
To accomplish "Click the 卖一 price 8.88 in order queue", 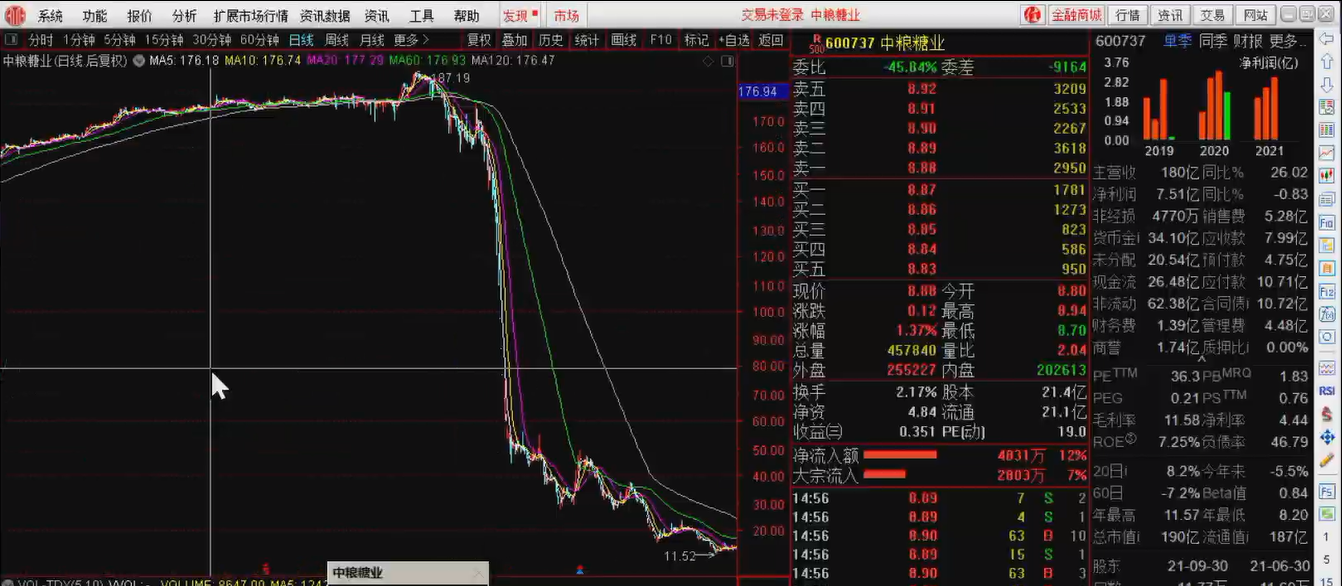I will pyautogui.click(x=921, y=168).
